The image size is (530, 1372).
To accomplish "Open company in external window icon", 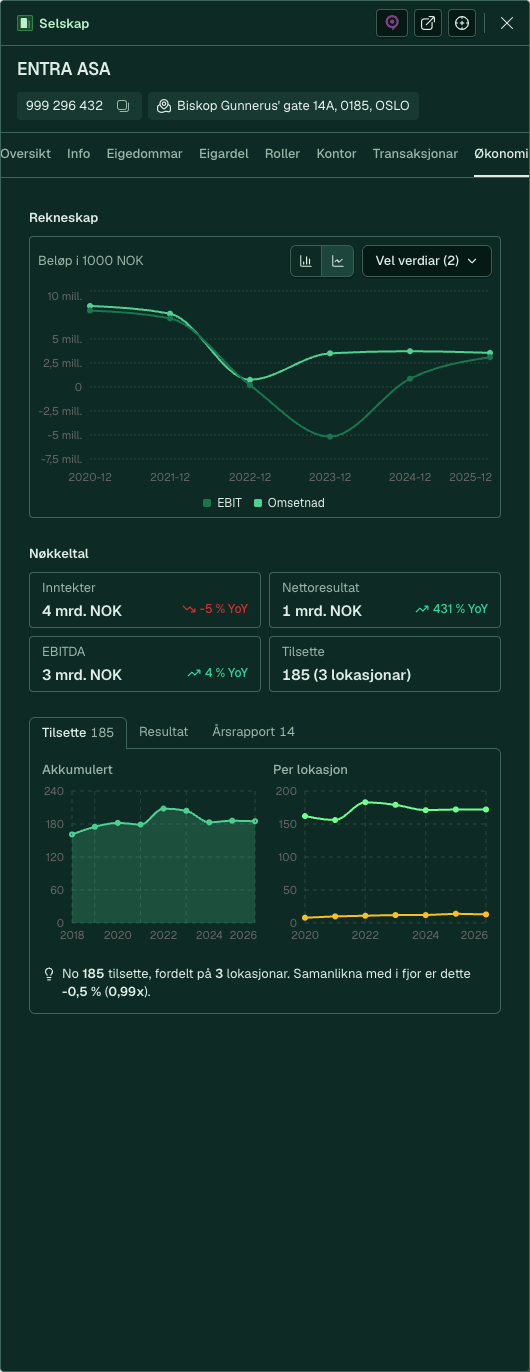I will coord(428,23).
